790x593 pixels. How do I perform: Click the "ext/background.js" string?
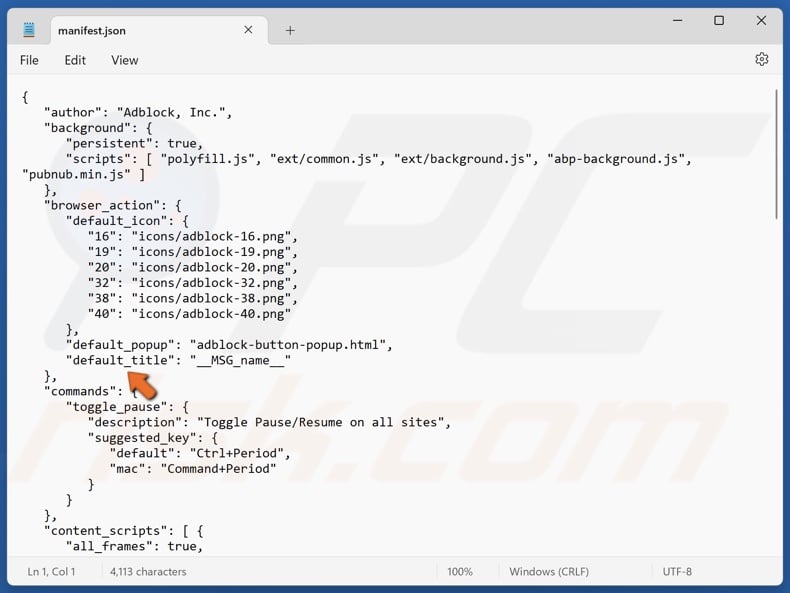tap(463, 159)
